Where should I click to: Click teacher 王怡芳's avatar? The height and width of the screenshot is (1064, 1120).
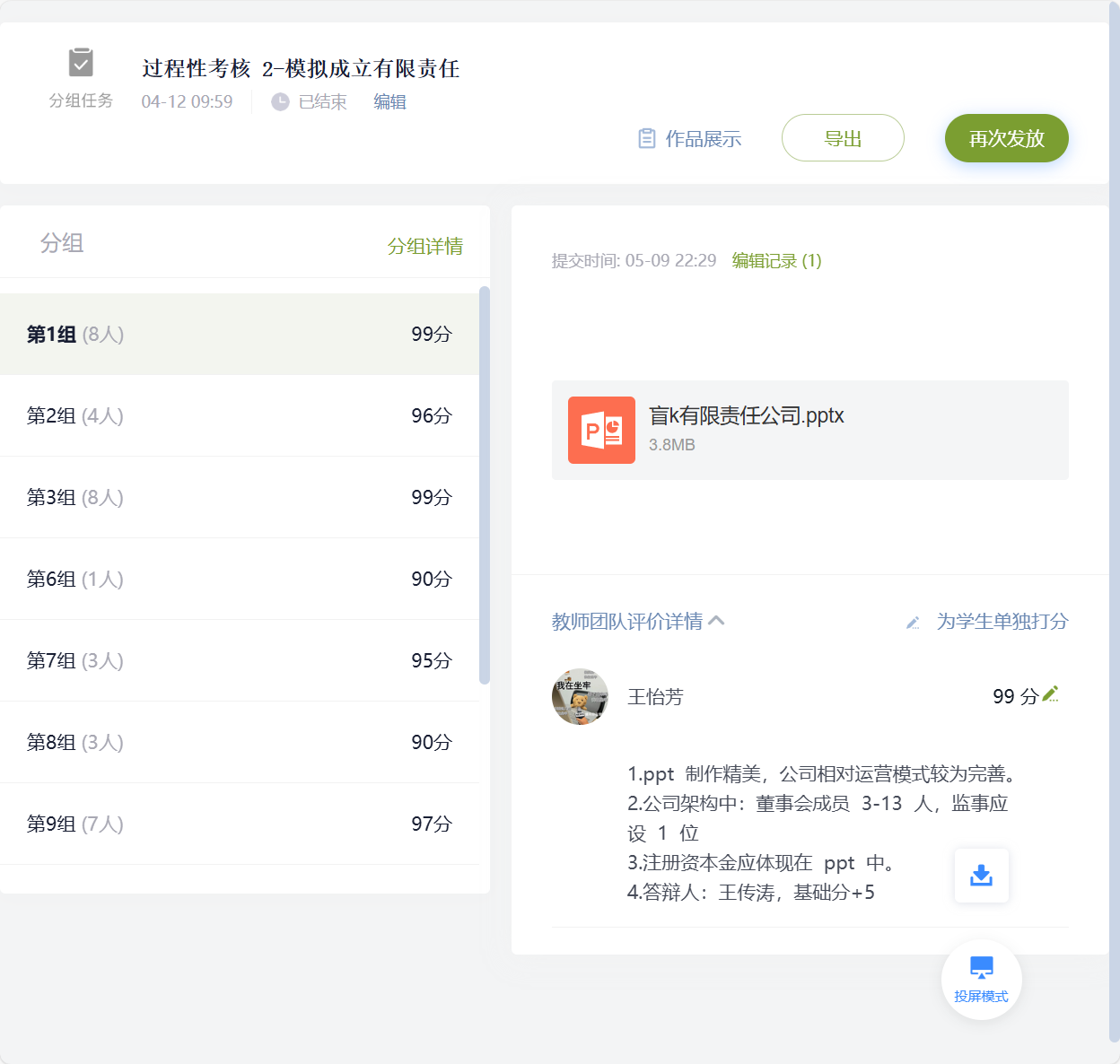click(x=580, y=696)
